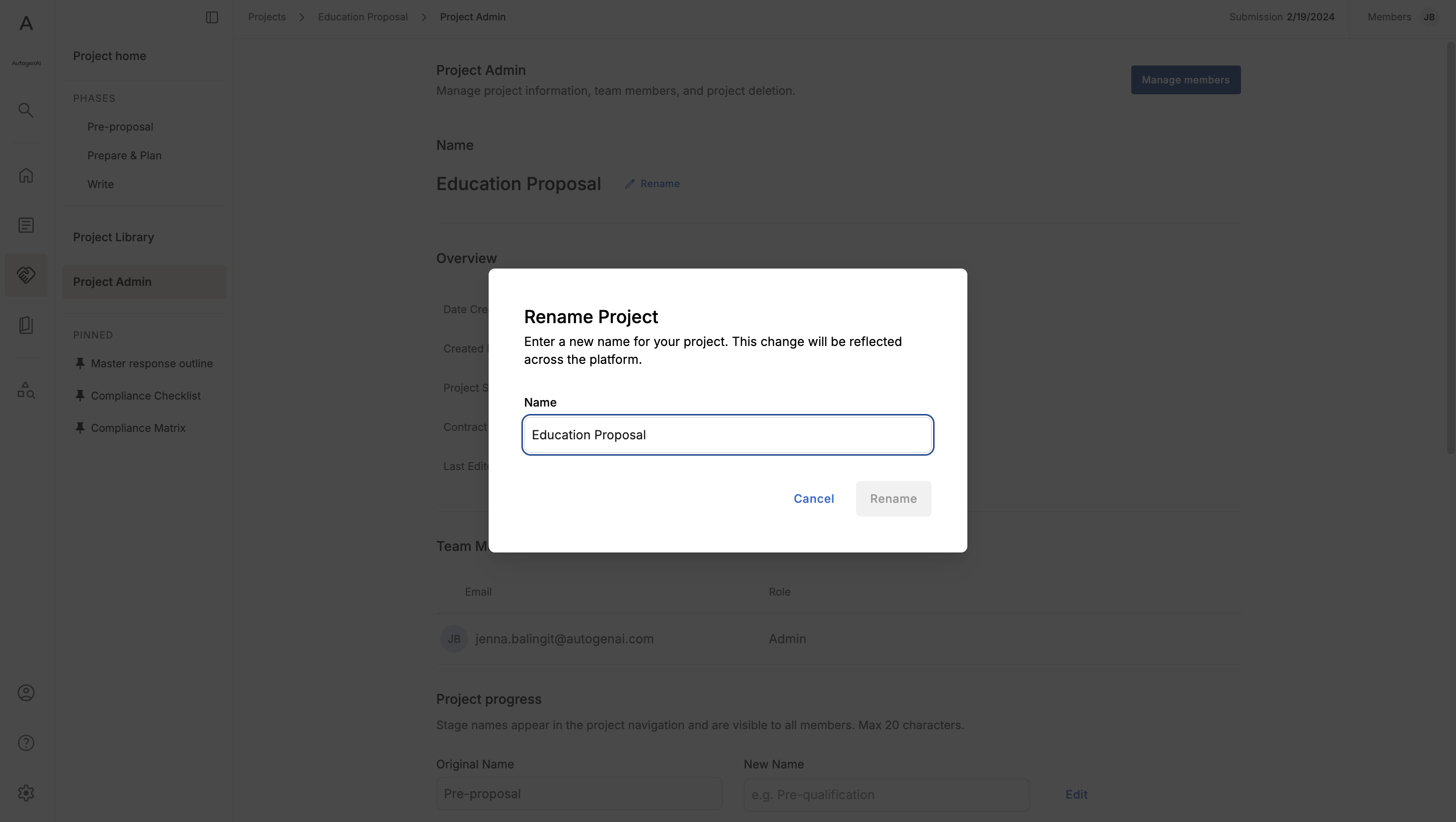Click pin icon beside Compliance Matrix
1456x822 pixels.
pos(80,428)
